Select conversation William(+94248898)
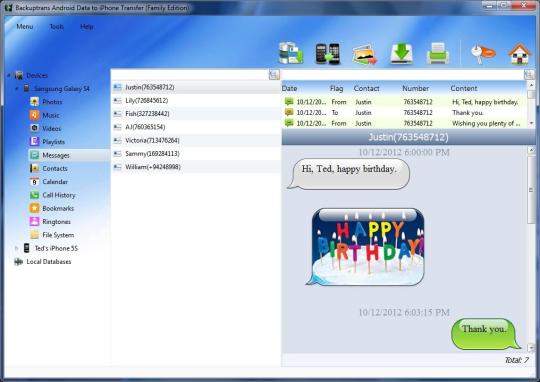 [196, 167]
